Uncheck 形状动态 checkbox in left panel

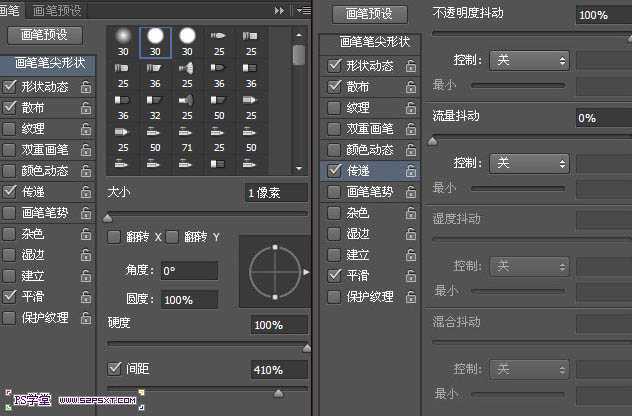[x=10, y=86]
